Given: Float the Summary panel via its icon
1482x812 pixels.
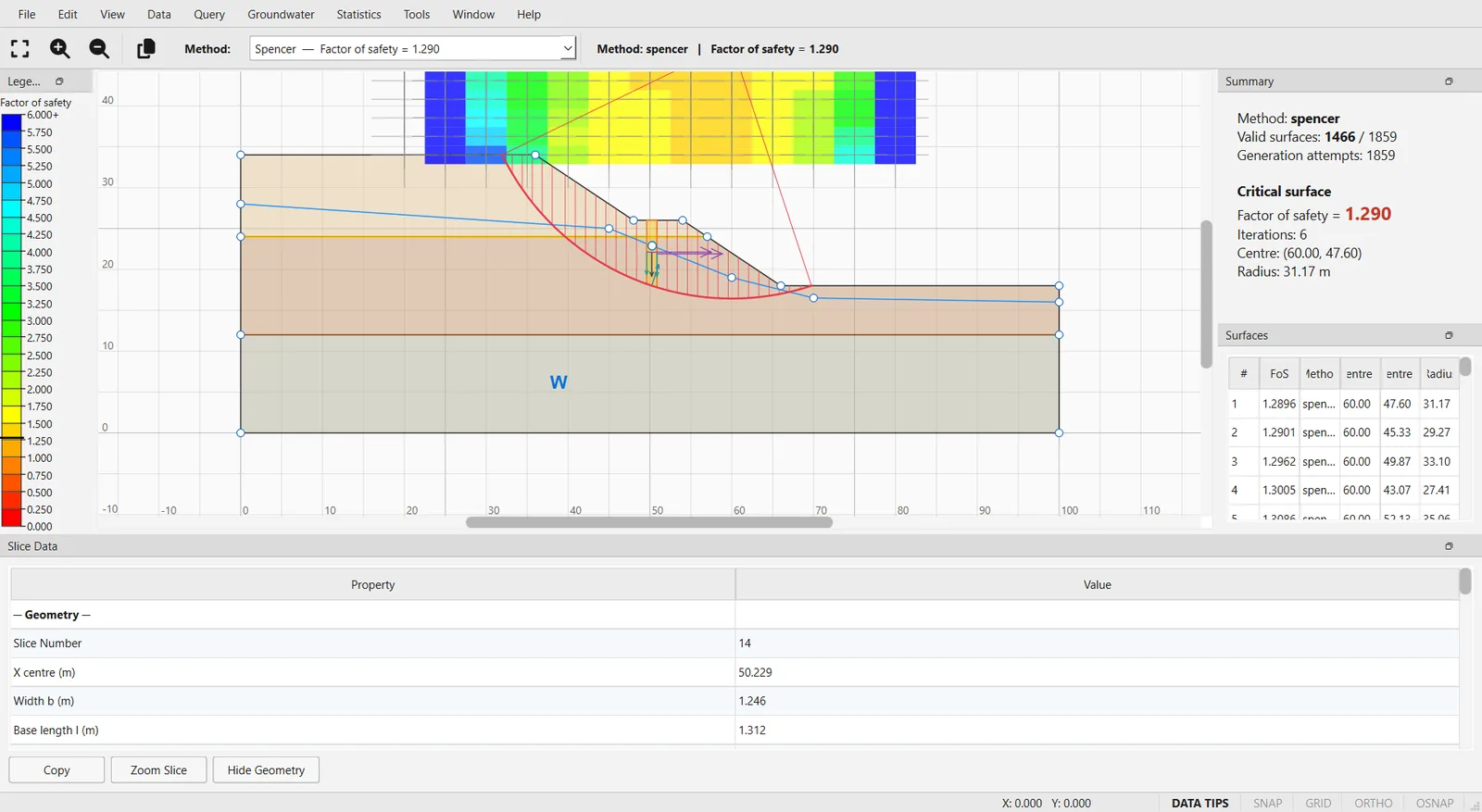Looking at the screenshot, I should click(1449, 81).
